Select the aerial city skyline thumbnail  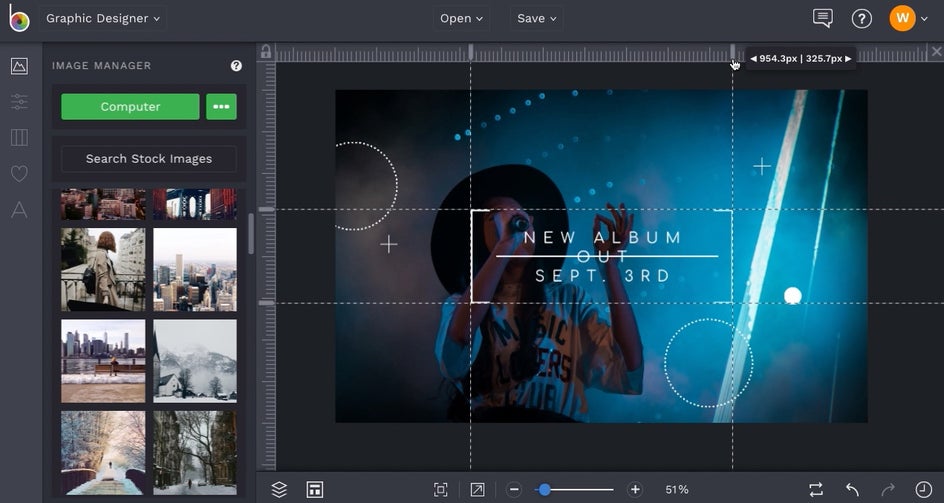pos(195,269)
